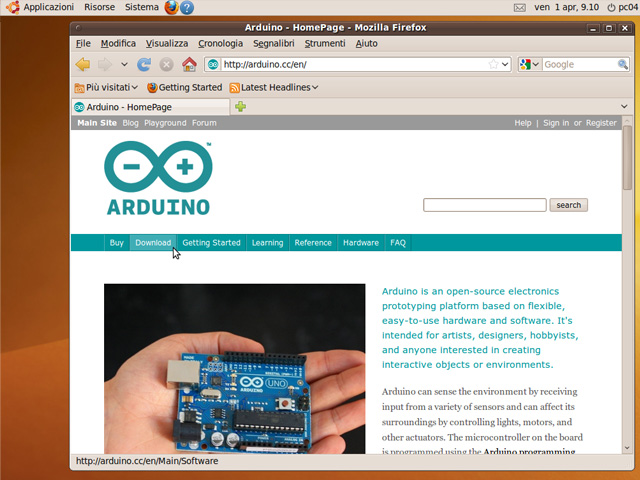Go to the browser Home page icon
The width and height of the screenshot is (640, 480).
click(x=189, y=64)
